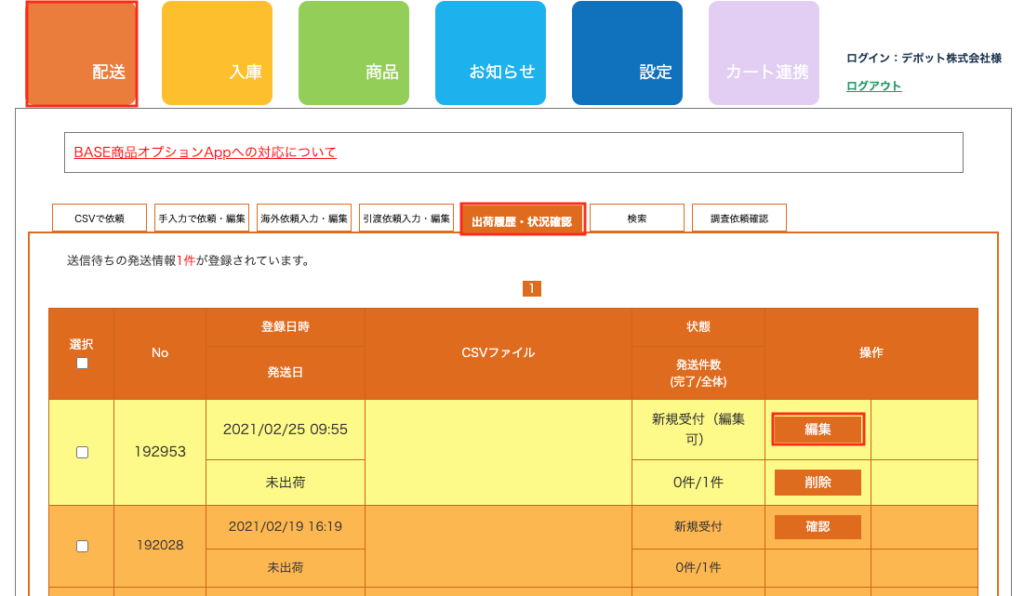Select the 引渡依頼入力・編集 tab
Viewport: 1024px width, 596px height.
point(407,218)
